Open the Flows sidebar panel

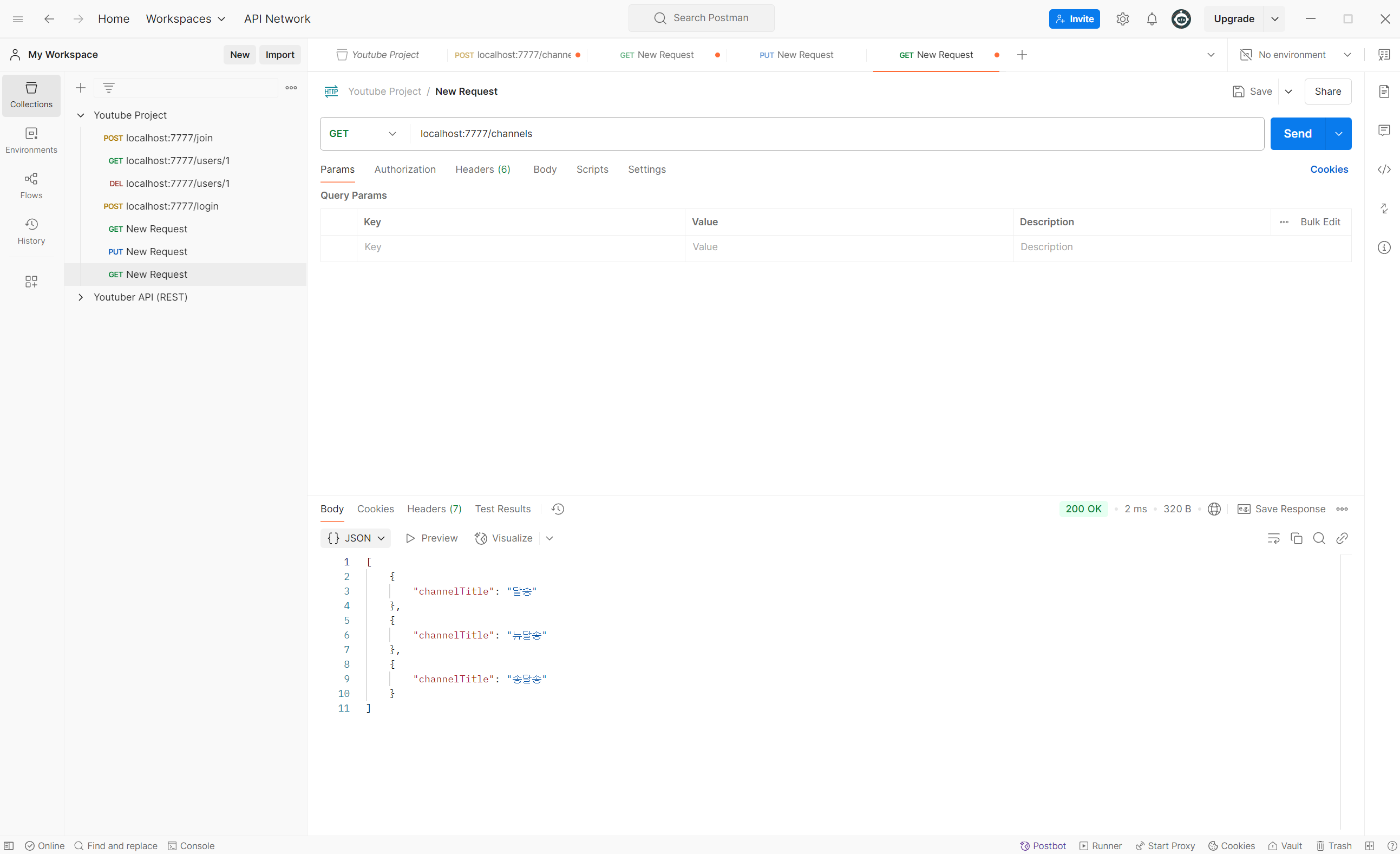(31, 186)
